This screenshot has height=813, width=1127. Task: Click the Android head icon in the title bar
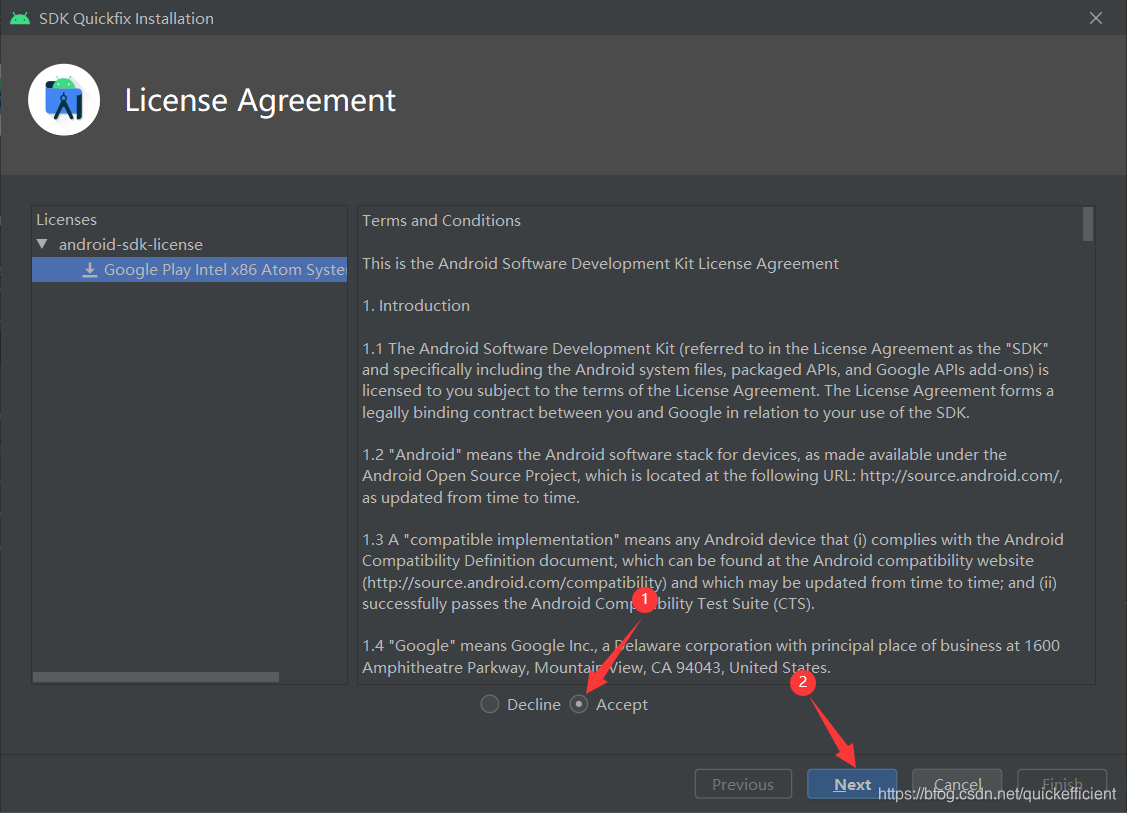pos(20,18)
